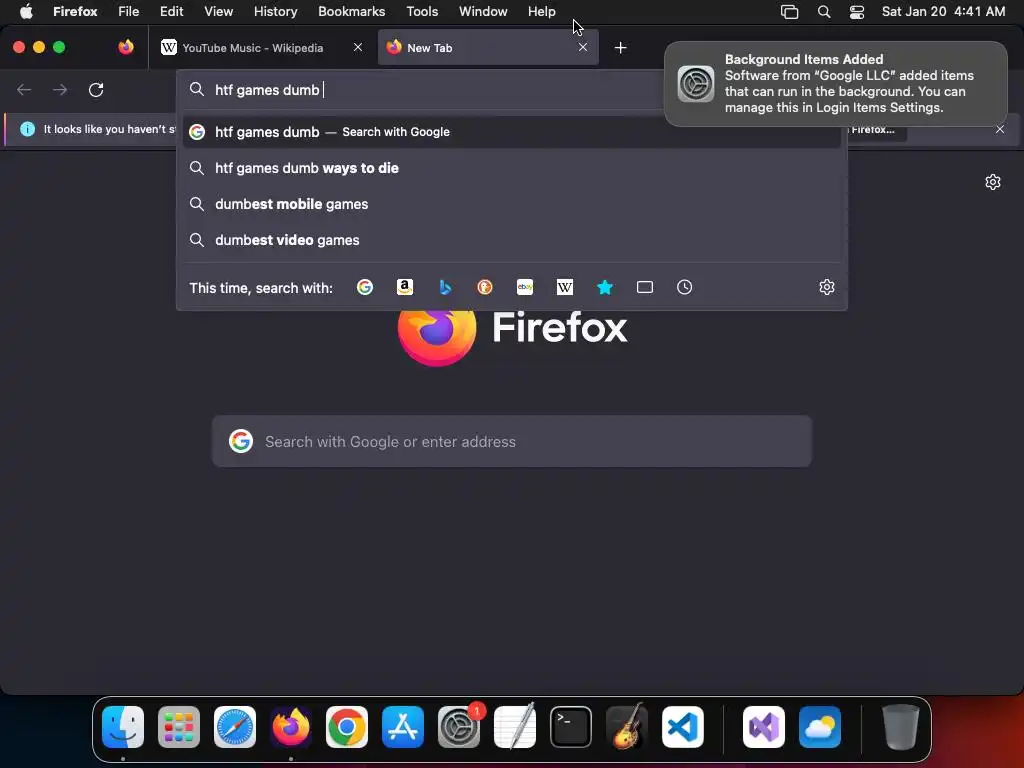1024x768 pixels.
Task: Open the Help menu
Action: coord(541,11)
